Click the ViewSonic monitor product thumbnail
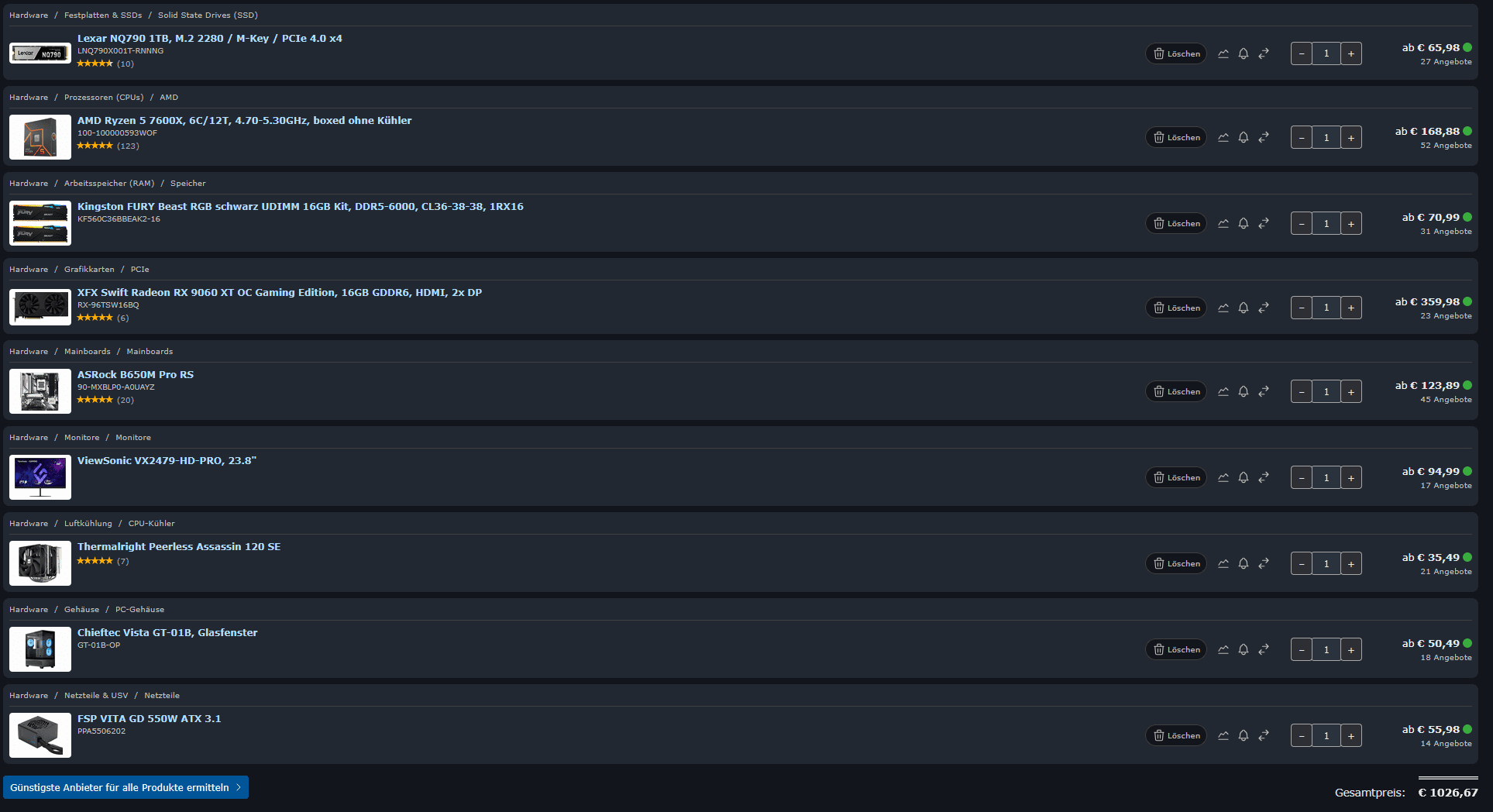 click(x=40, y=477)
